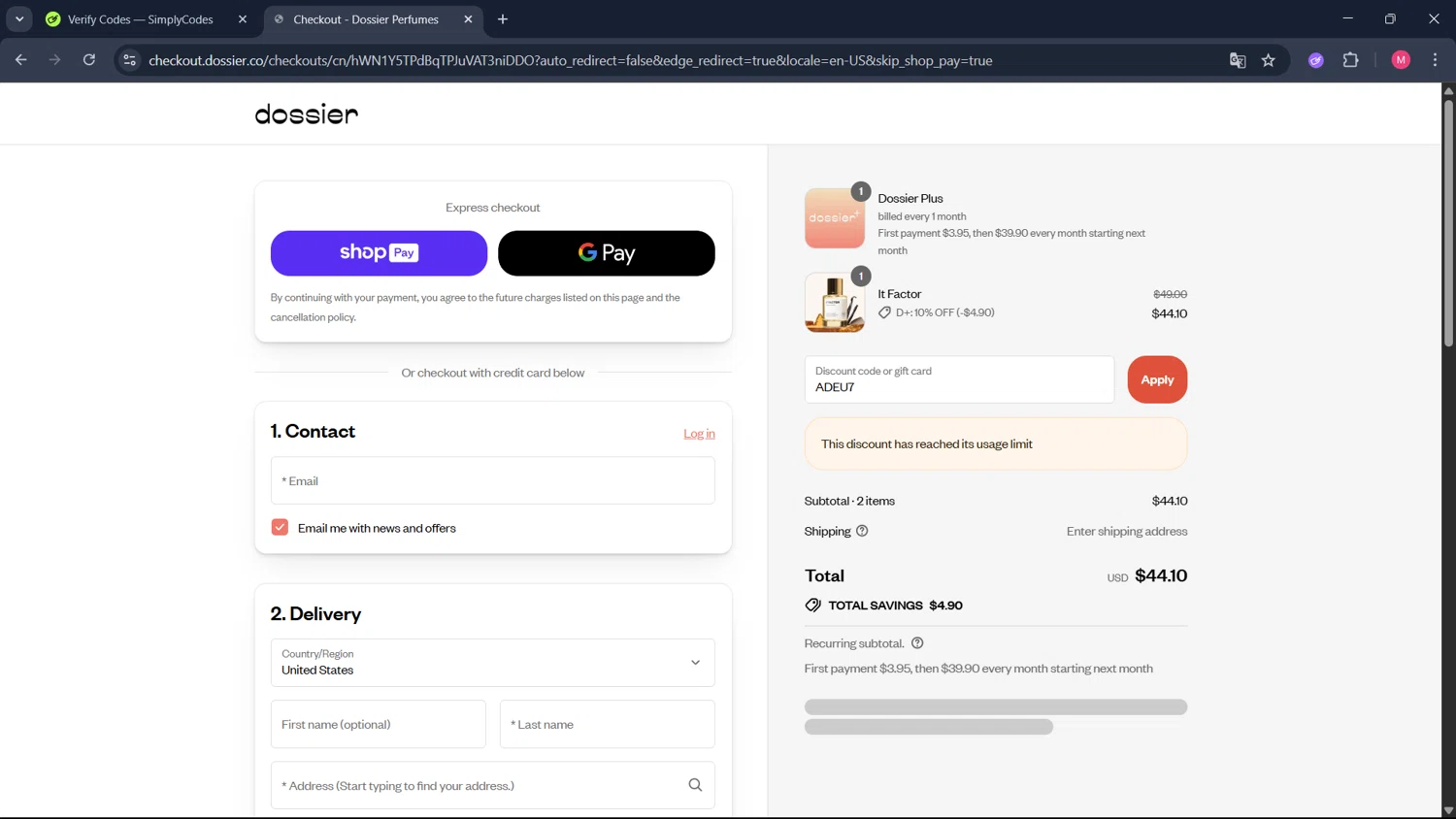
Task: Go back to previous page
Action: [21, 60]
